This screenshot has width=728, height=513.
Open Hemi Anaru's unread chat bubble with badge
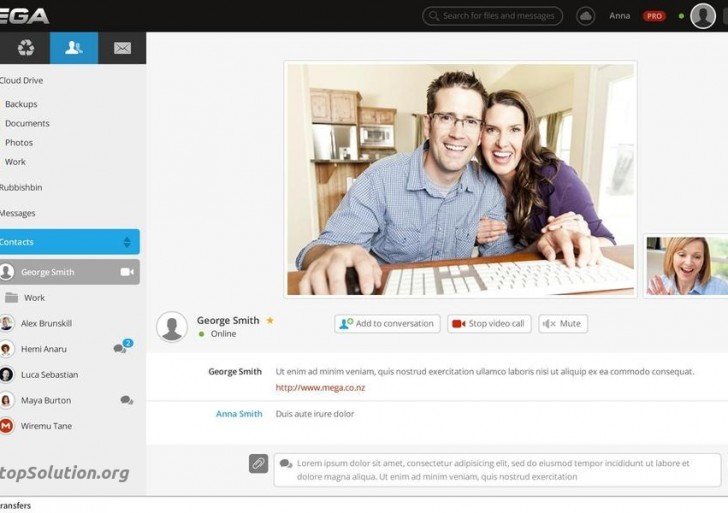coord(124,346)
